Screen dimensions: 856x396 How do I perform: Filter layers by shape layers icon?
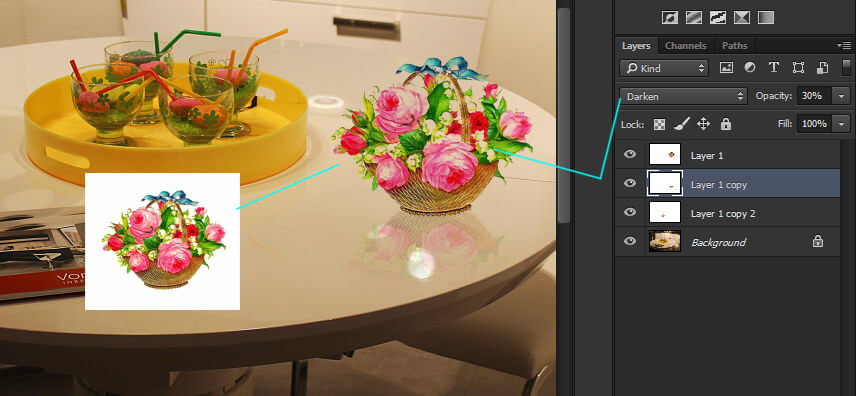[798, 68]
